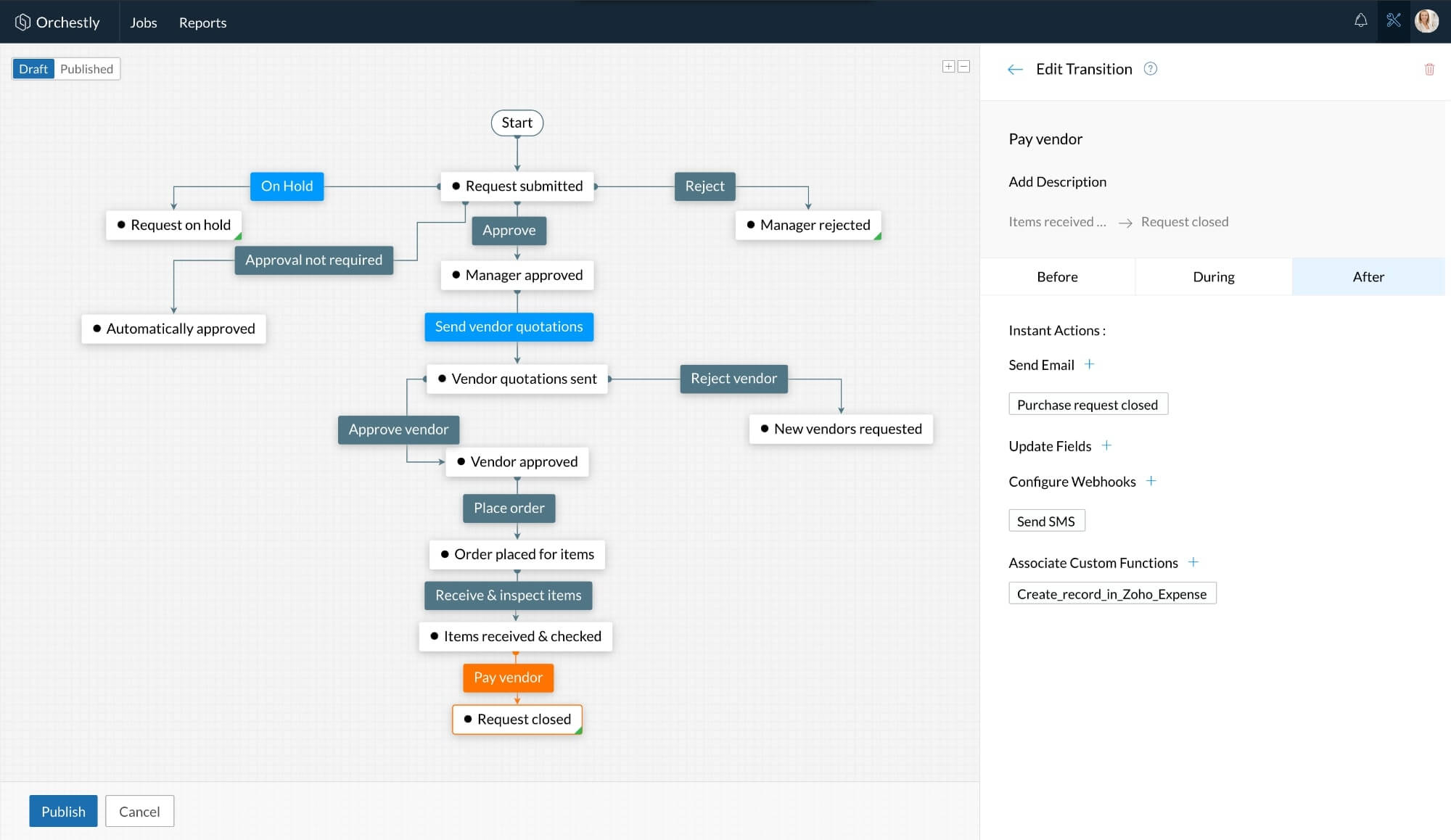Select the Reject transition
The height and width of the screenshot is (840, 1451).
(704, 186)
